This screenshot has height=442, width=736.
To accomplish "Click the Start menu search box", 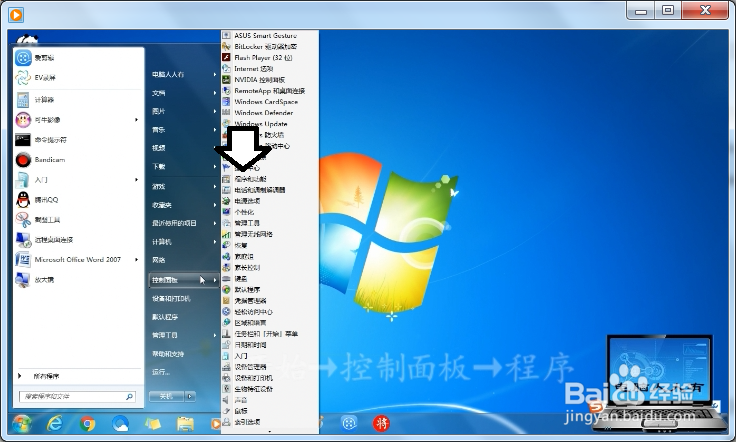I will 77,396.
